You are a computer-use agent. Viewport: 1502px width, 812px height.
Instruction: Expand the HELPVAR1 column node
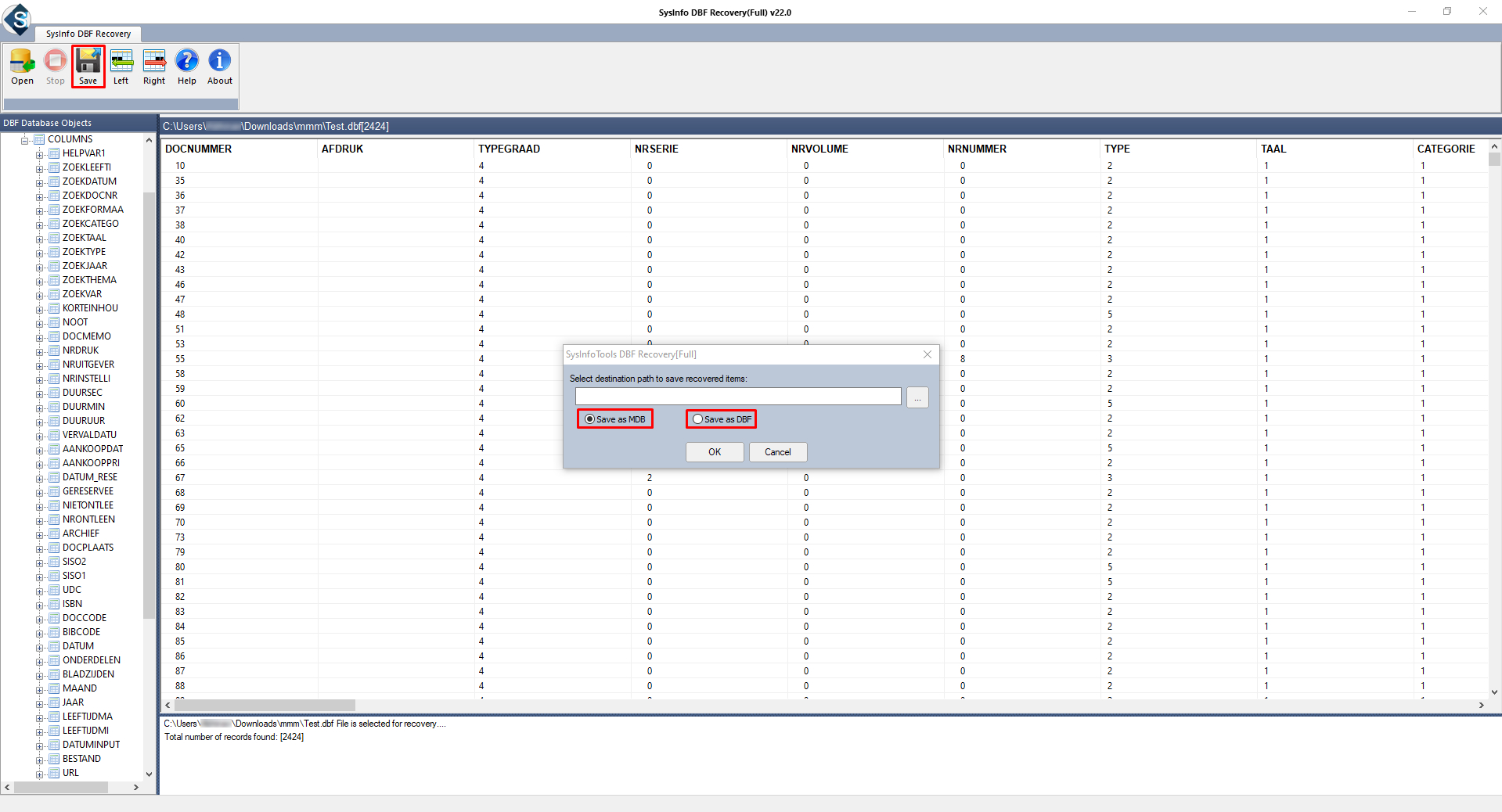pos(40,153)
